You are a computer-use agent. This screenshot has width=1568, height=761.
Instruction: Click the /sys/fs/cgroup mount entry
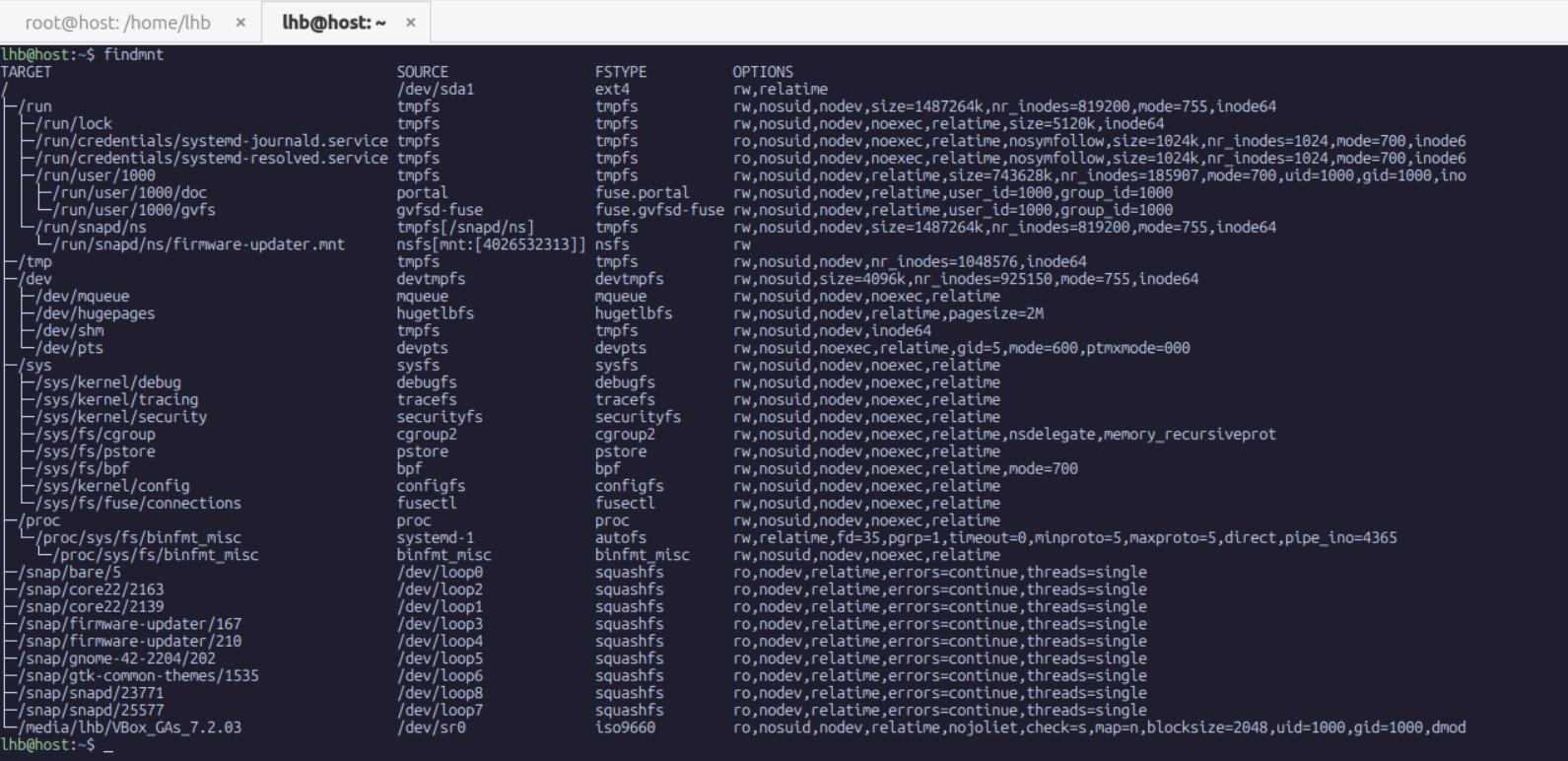[96, 435]
